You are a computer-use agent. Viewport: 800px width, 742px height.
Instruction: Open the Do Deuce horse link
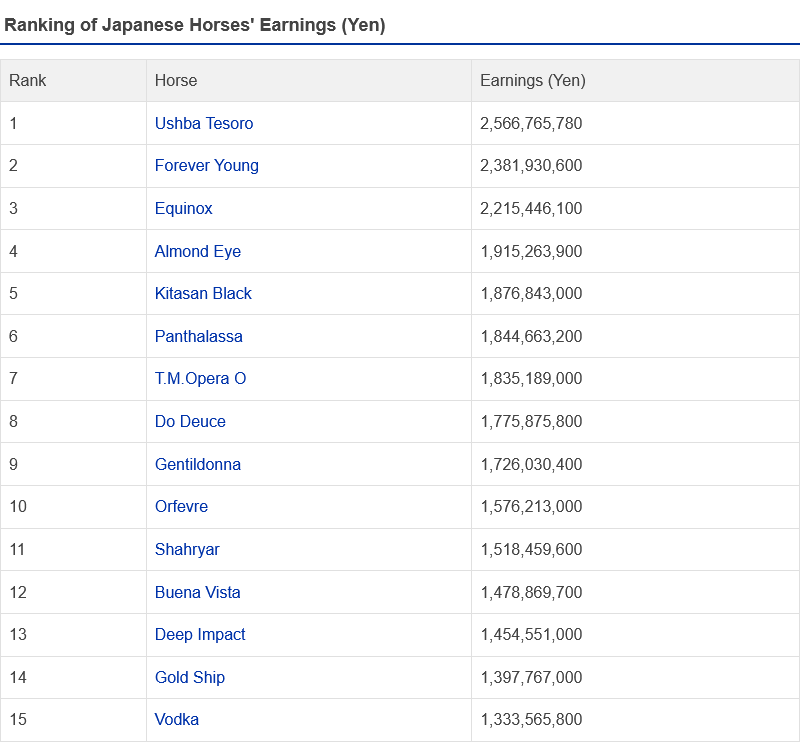pos(190,422)
